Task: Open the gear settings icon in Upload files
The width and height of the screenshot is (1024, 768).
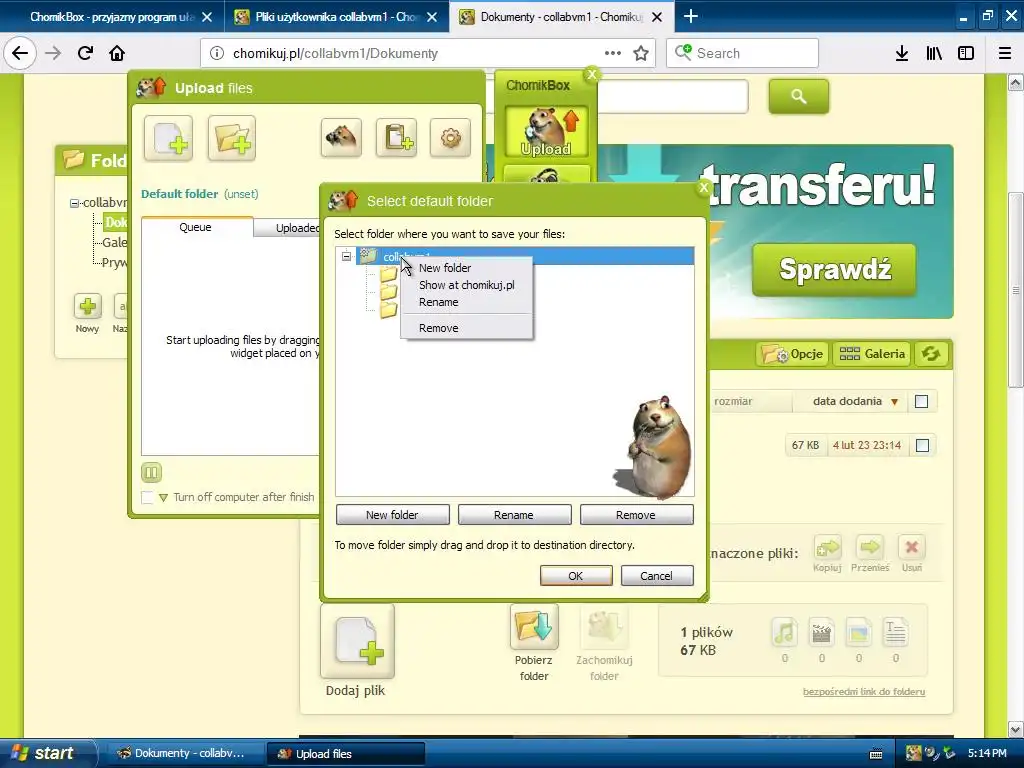Action: (x=451, y=138)
